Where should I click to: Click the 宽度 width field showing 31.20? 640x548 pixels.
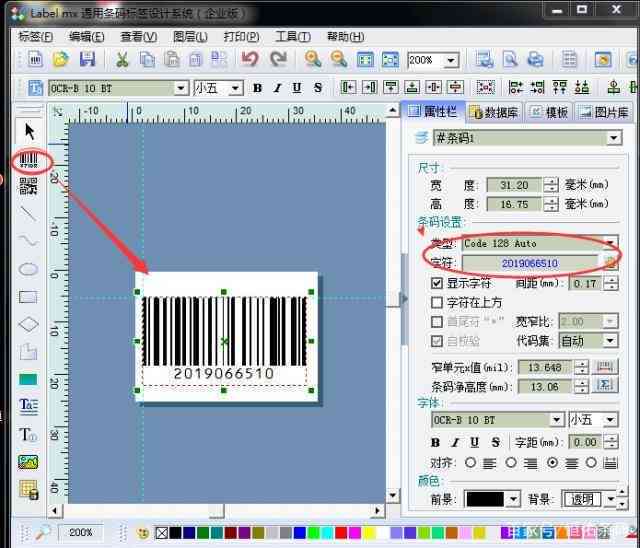(514, 185)
